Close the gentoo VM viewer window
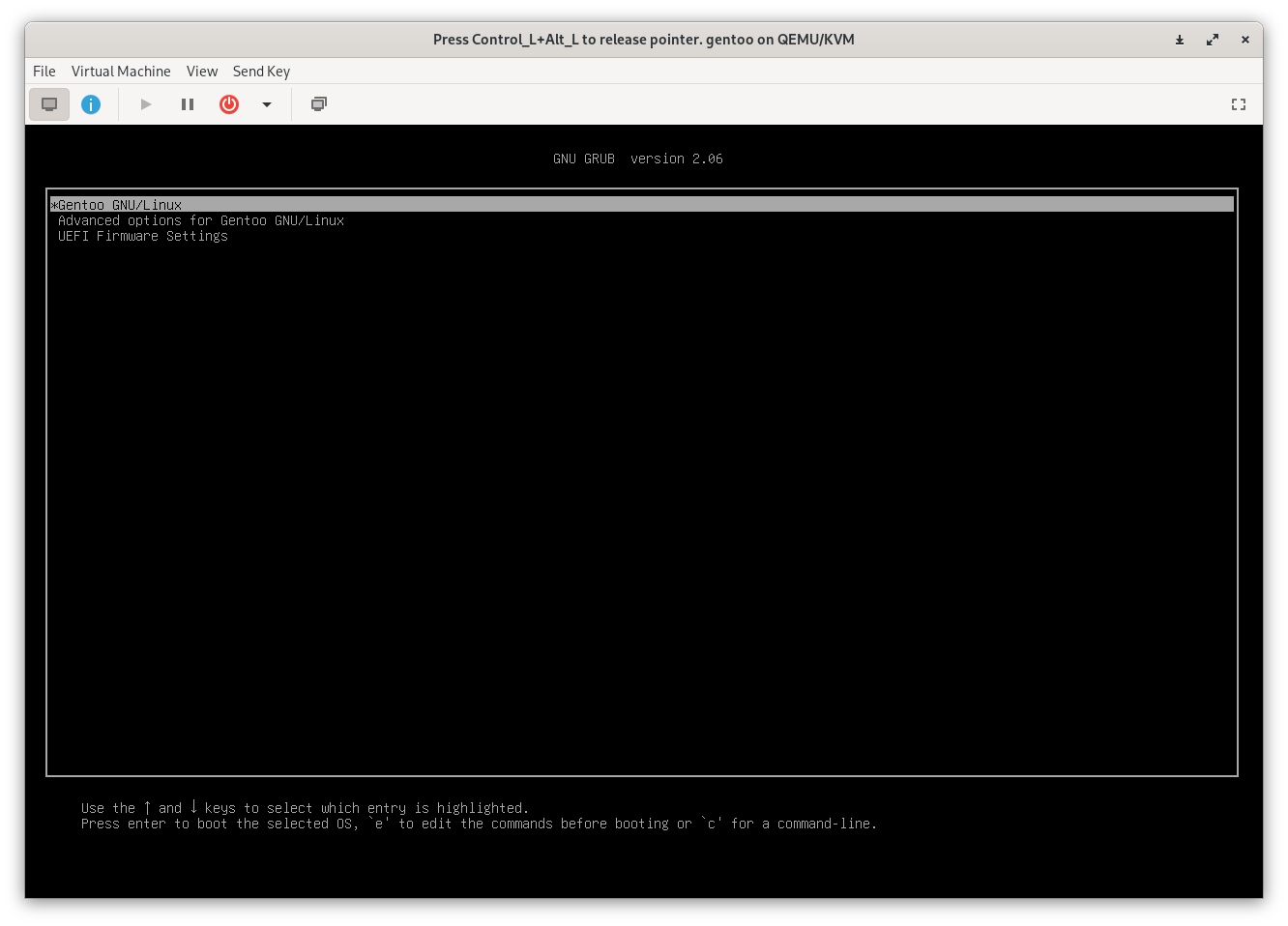Image resolution: width=1288 pixels, height=926 pixels. click(1245, 40)
